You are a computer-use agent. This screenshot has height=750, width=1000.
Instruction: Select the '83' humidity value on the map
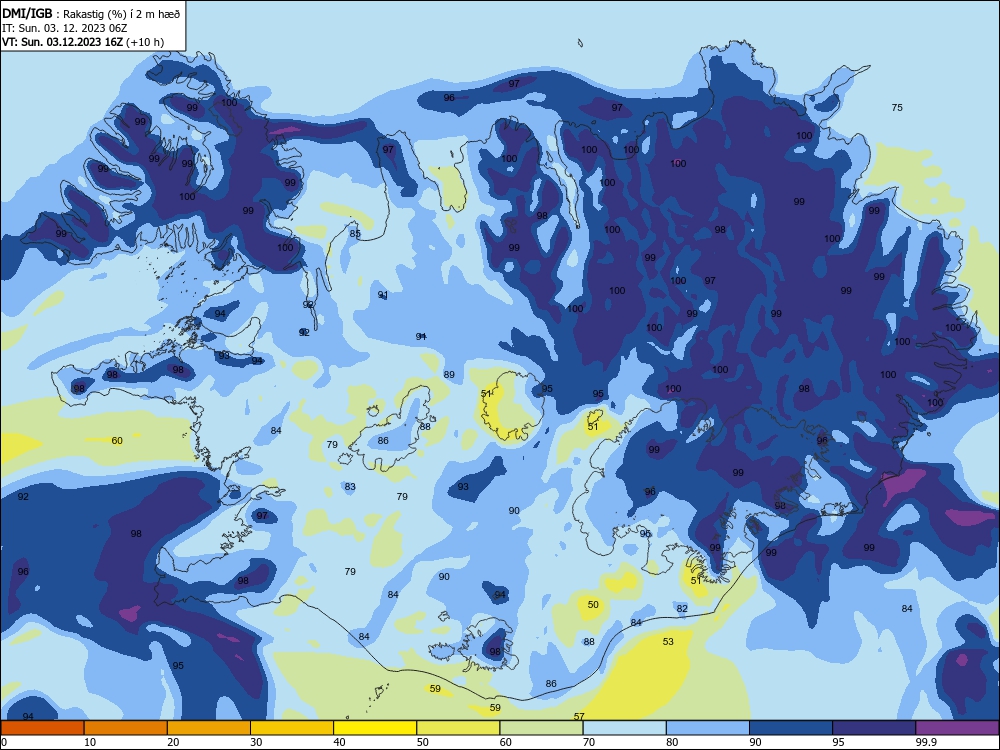click(x=349, y=487)
